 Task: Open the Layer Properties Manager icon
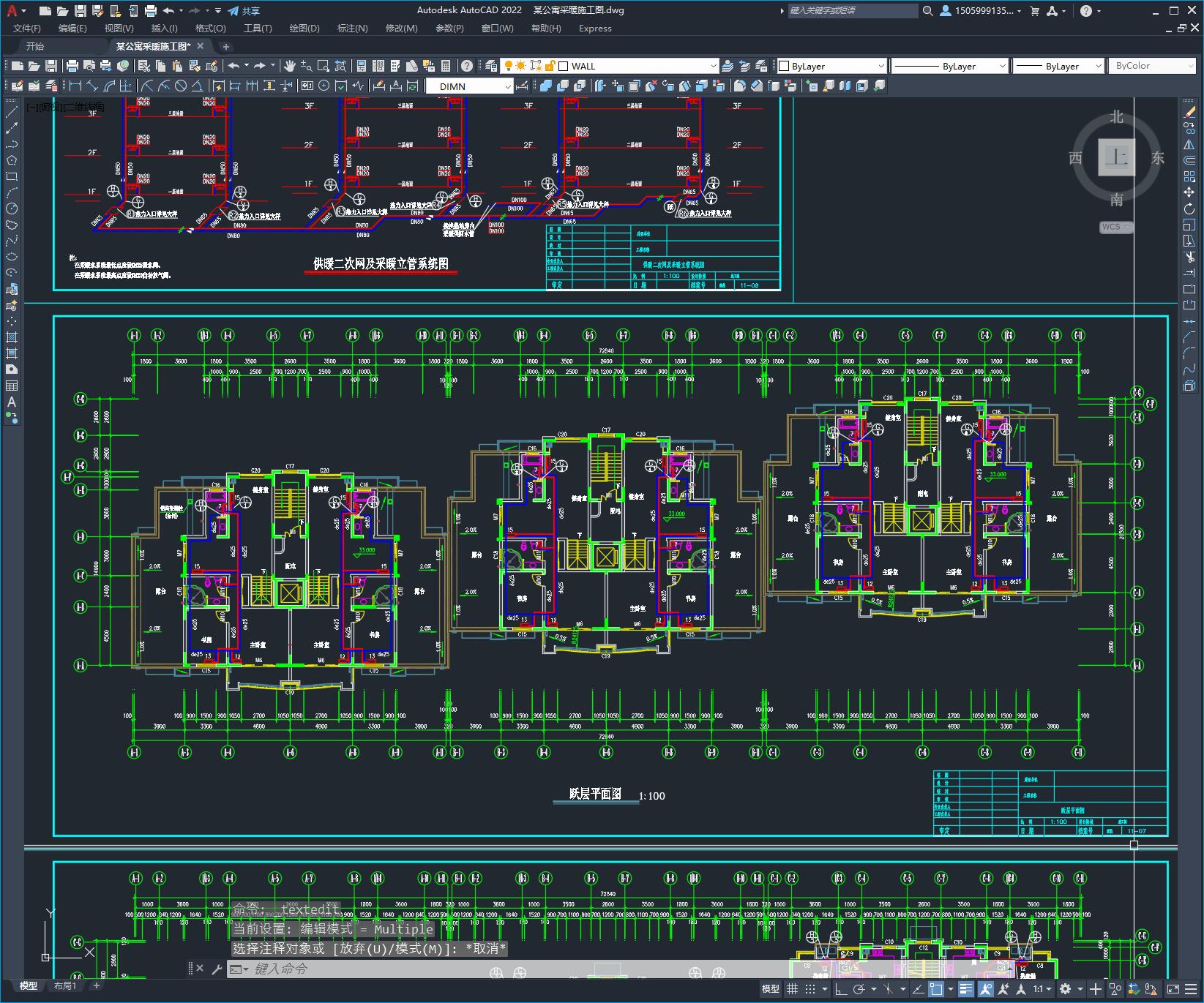pyautogui.click(x=491, y=66)
